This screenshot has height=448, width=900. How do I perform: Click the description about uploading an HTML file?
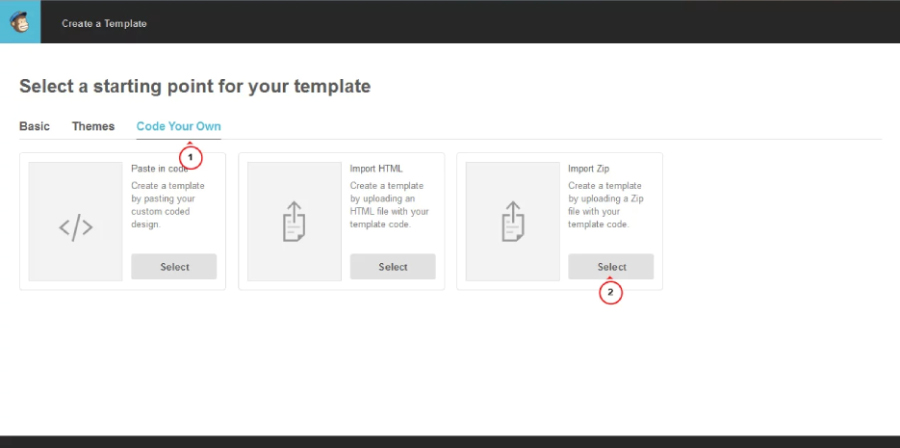point(389,205)
